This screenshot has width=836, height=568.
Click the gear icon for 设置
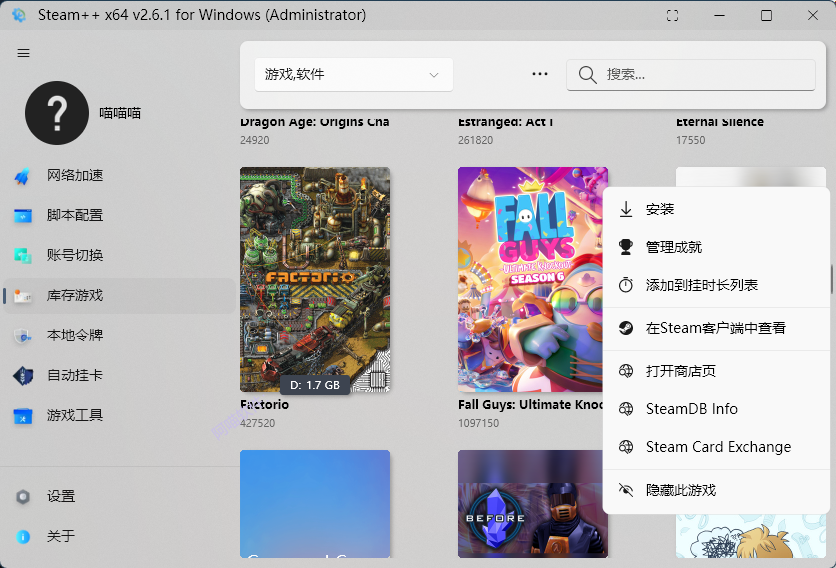point(22,497)
